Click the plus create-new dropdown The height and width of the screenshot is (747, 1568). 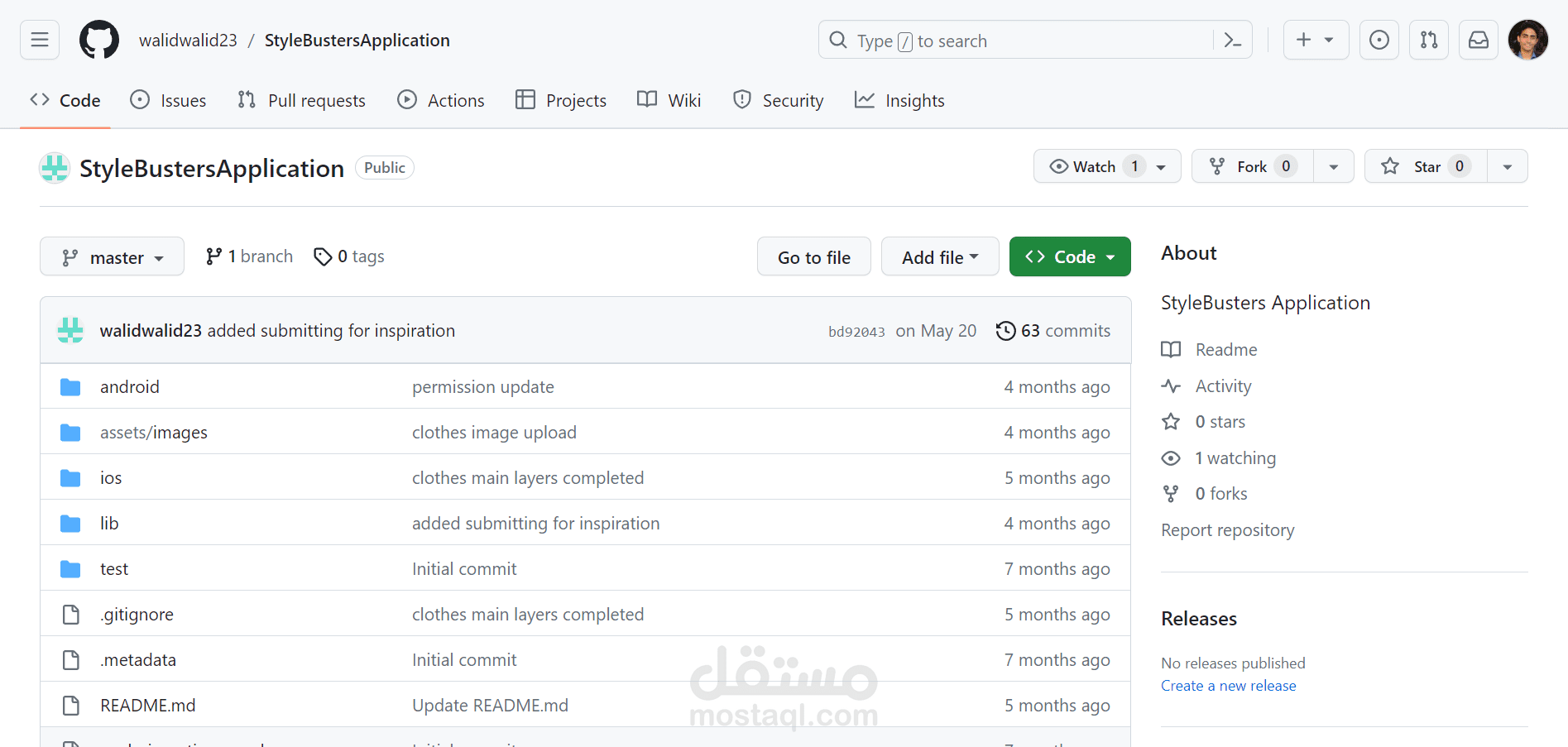(x=1316, y=40)
